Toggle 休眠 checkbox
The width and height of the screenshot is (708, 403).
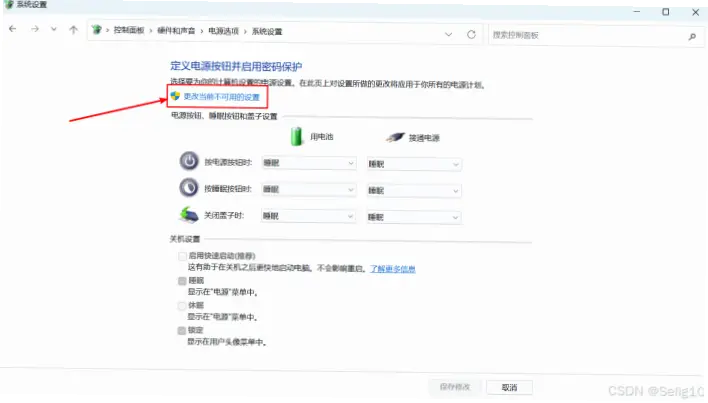182,306
